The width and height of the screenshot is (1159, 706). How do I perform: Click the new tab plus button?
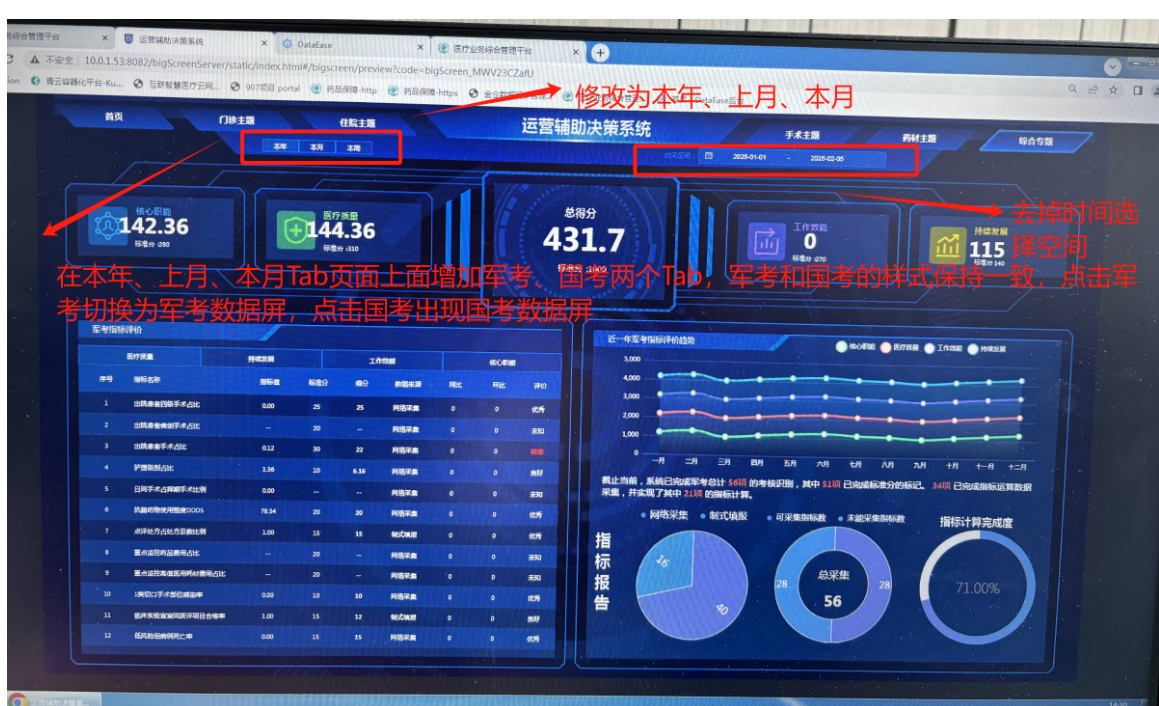pos(600,52)
